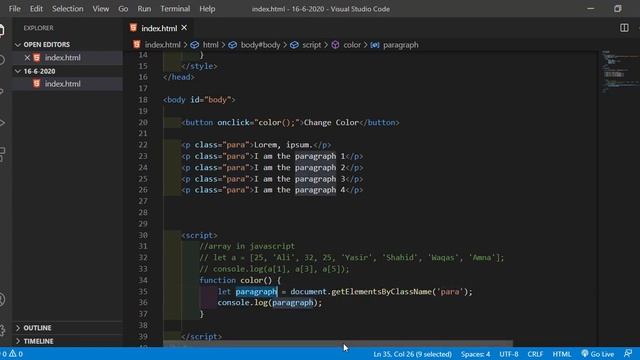Screen dimensions: 640x360
Task: Click line number 30 in the gutter
Action: pyautogui.click(x=143, y=235)
